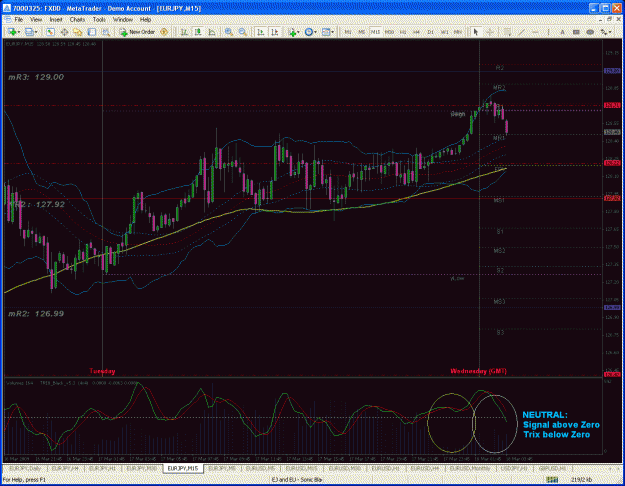Image resolution: width=625 pixels, height=486 pixels.
Task: Select the Horizontal Line tool
Action: coord(535,32)
